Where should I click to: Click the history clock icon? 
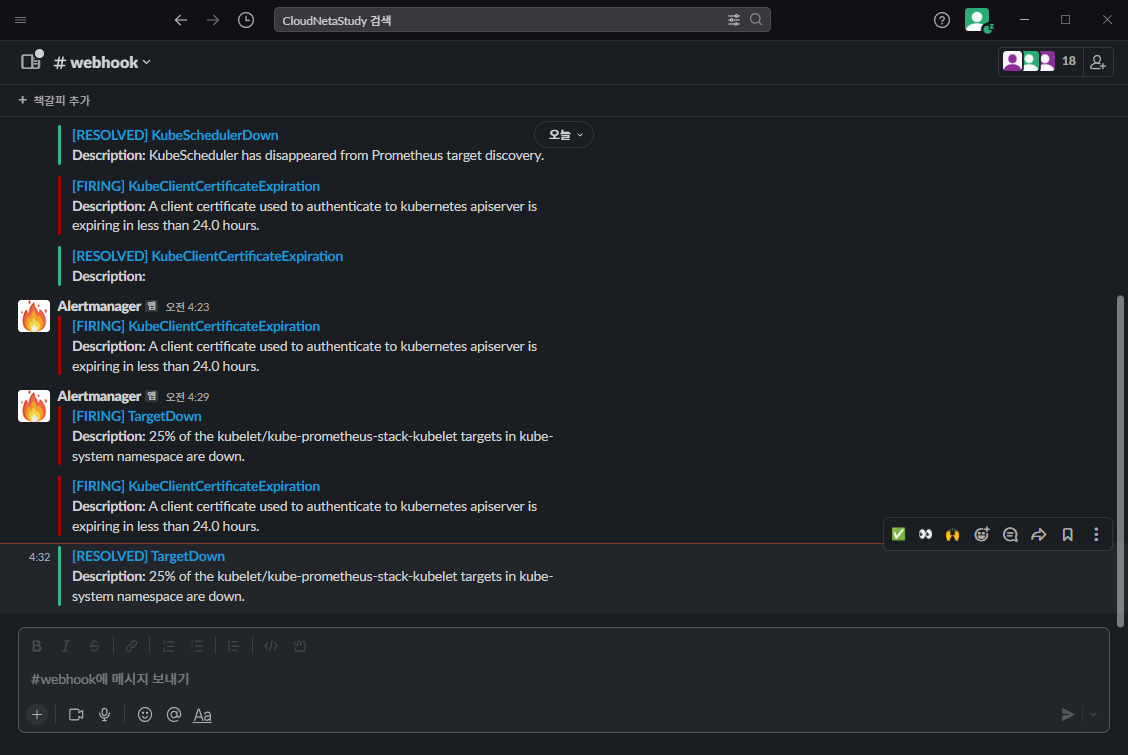coord(246,20)
